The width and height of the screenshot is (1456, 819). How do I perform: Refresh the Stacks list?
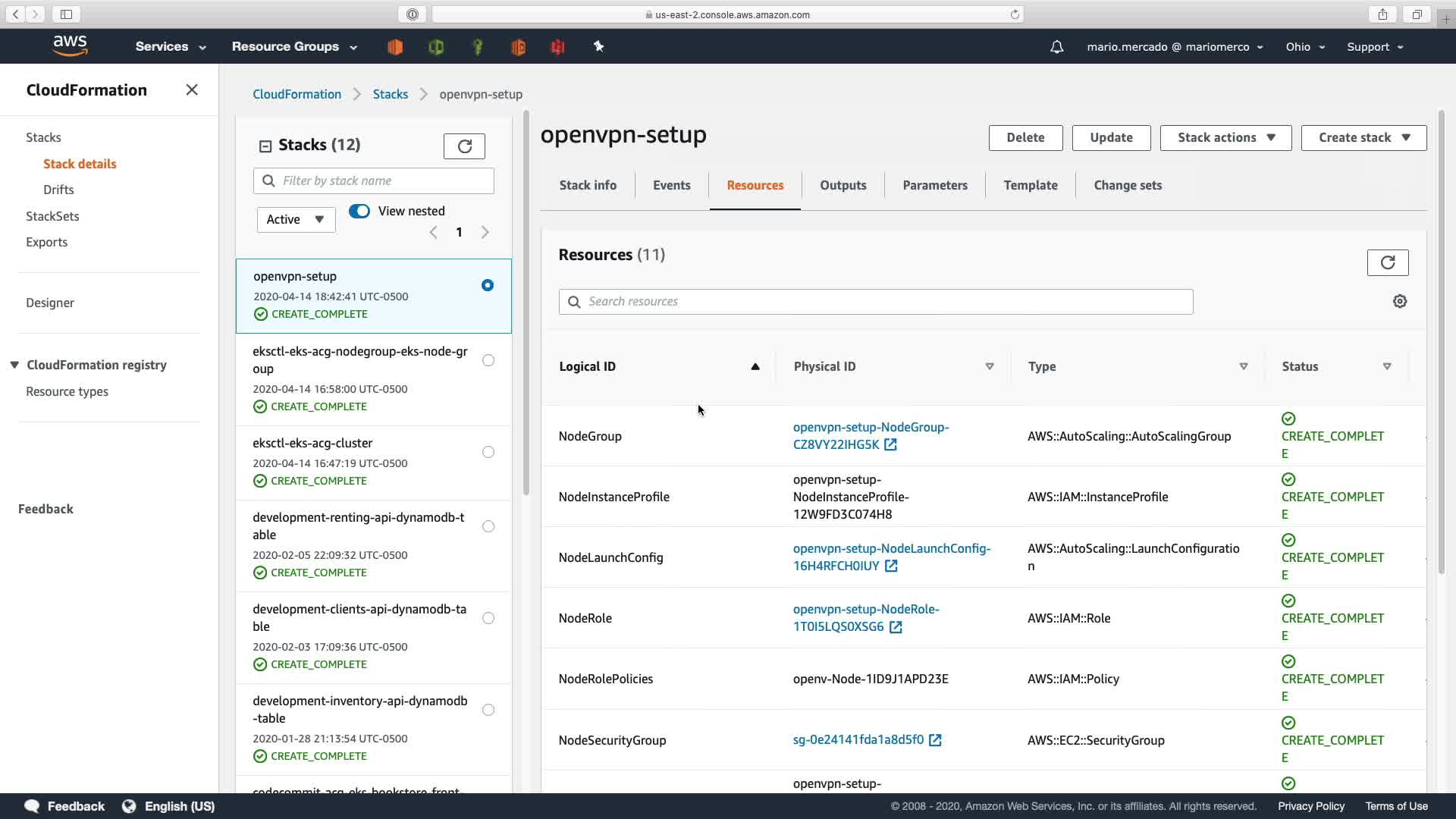[x=464, y=146]
